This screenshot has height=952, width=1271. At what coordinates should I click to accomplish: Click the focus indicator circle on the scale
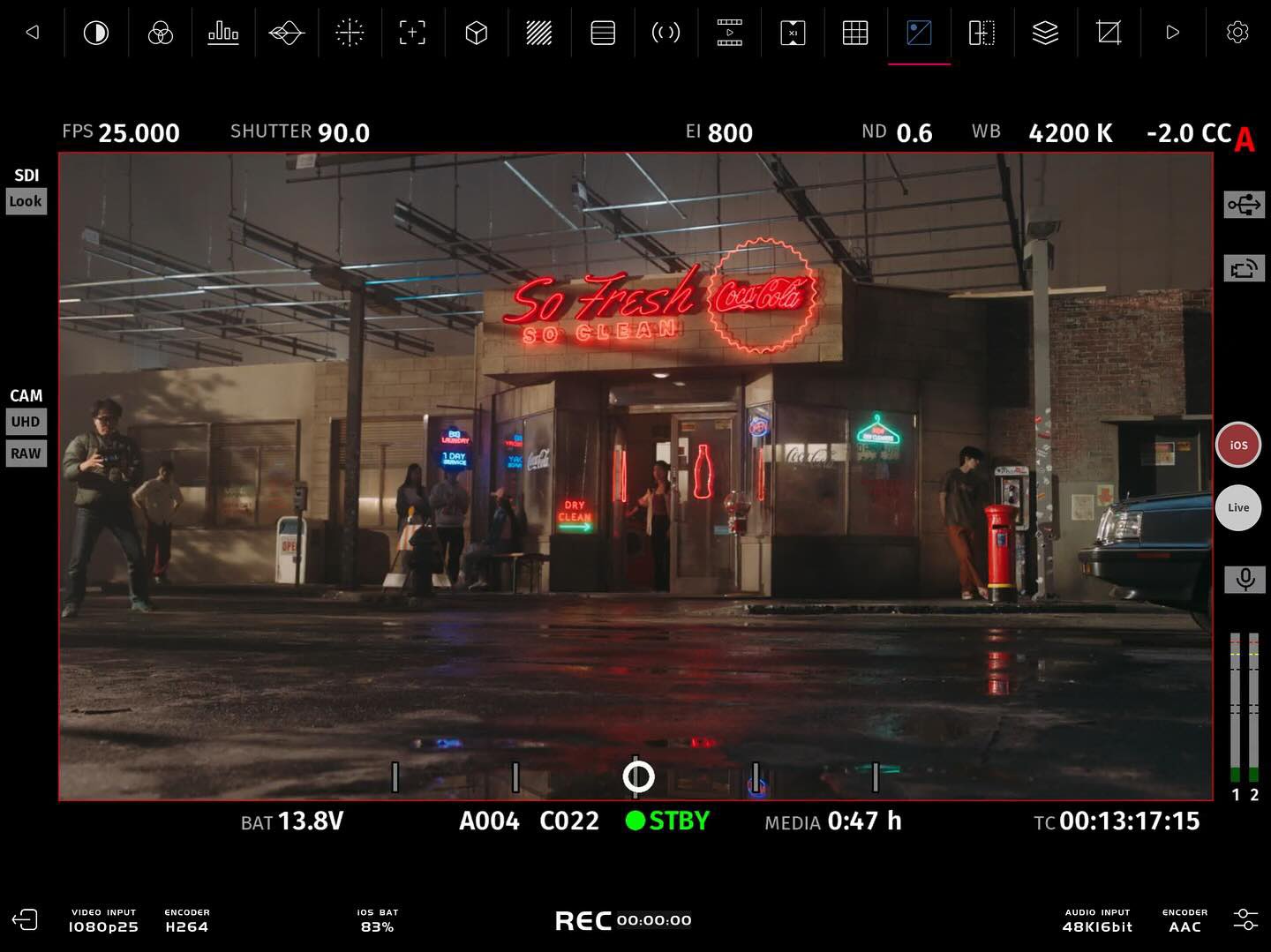(x=638, y=776)
